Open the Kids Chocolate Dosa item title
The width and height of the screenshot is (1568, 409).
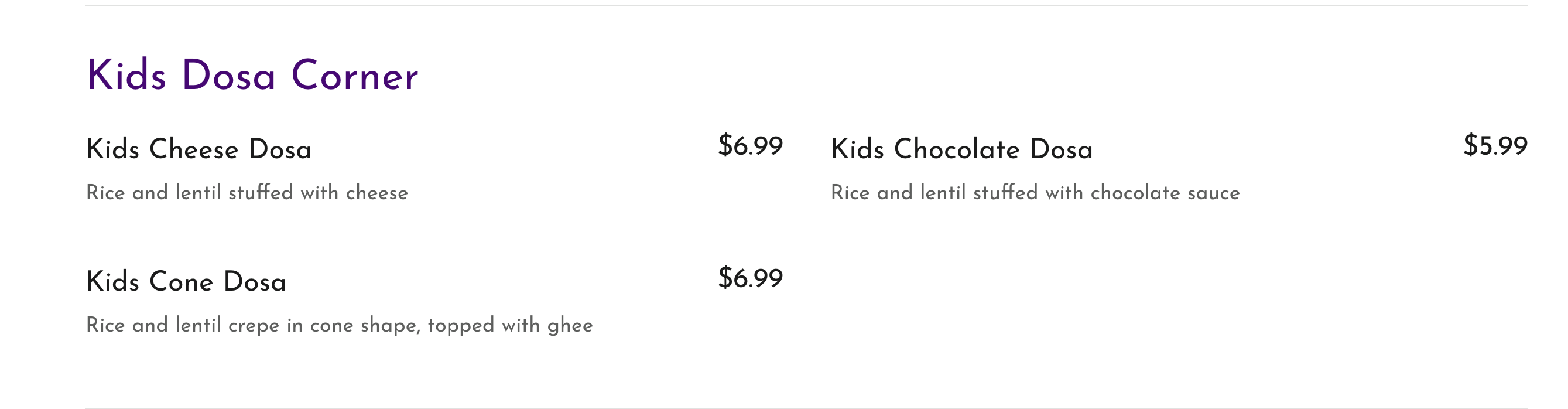click(x=962, y=149)
